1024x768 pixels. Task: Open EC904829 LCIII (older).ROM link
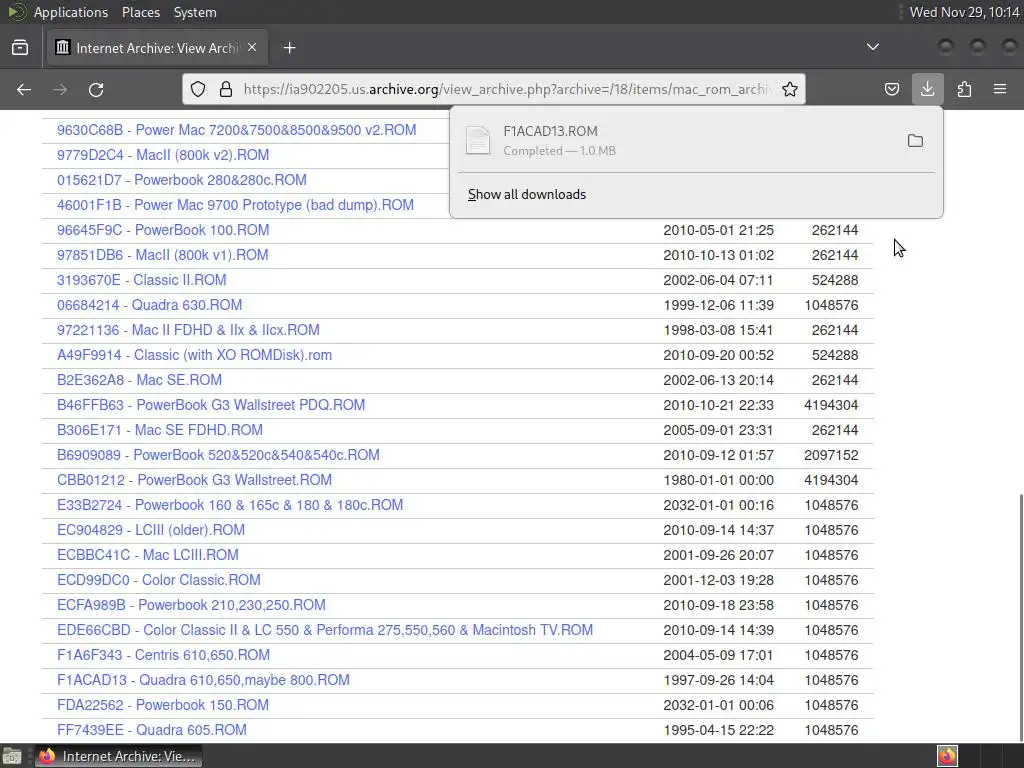tap(151, 530)
